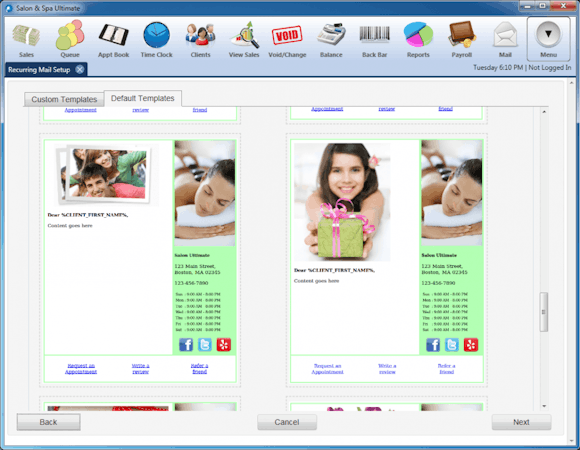Viewport: 580px width, 450px height.
Task: Click Write a review link, right template
Action: tap(387, 369)
